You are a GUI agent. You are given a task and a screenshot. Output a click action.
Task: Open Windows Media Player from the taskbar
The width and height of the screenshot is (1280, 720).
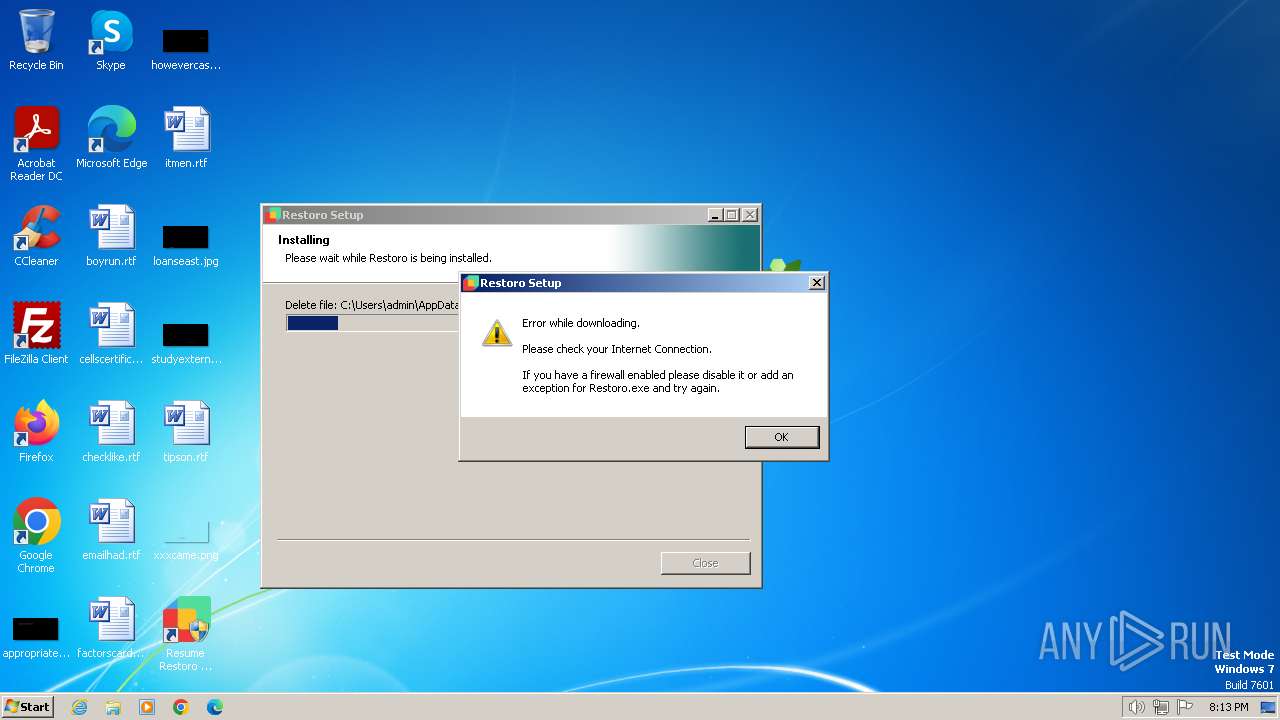pos(147,707)
